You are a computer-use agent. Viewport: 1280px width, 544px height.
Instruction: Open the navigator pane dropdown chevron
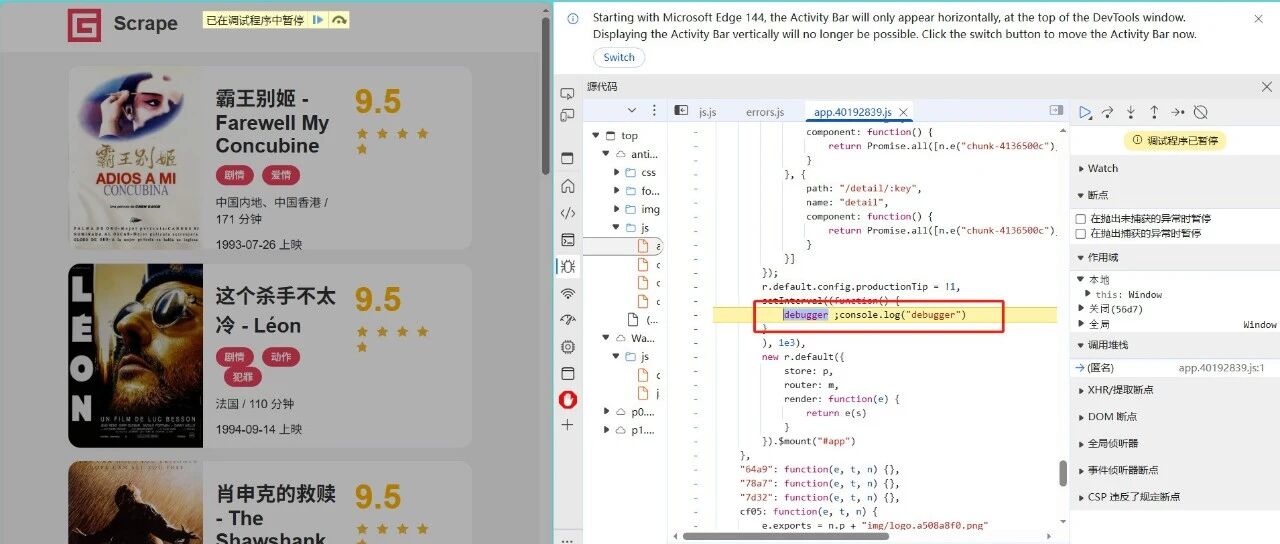(x=632, y=111)
